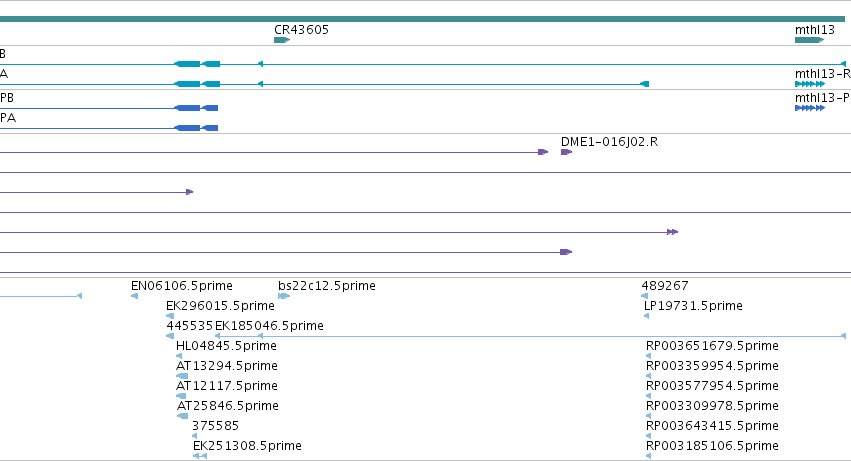Click the EN06106.5prime EST arrowhead
The image size is (851, 461).
[x=135, y=296]
